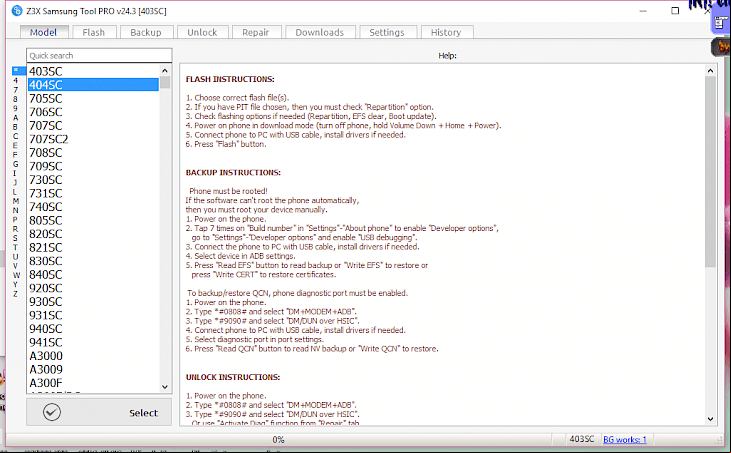Select model 403SC in list
This screenshot has width=731, height=453.
pyautogui.click(x=93, y=71)
